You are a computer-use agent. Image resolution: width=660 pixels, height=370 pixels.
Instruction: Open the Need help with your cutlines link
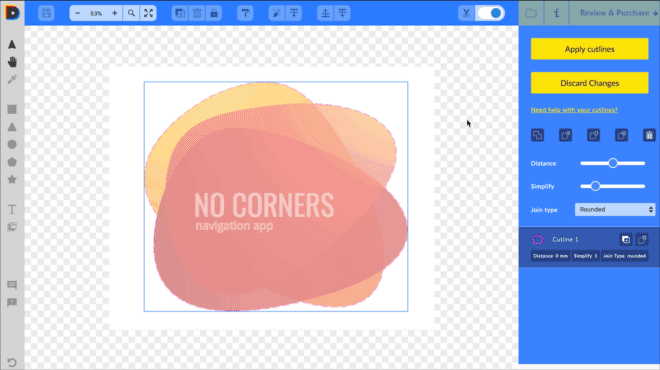(574, 110)
